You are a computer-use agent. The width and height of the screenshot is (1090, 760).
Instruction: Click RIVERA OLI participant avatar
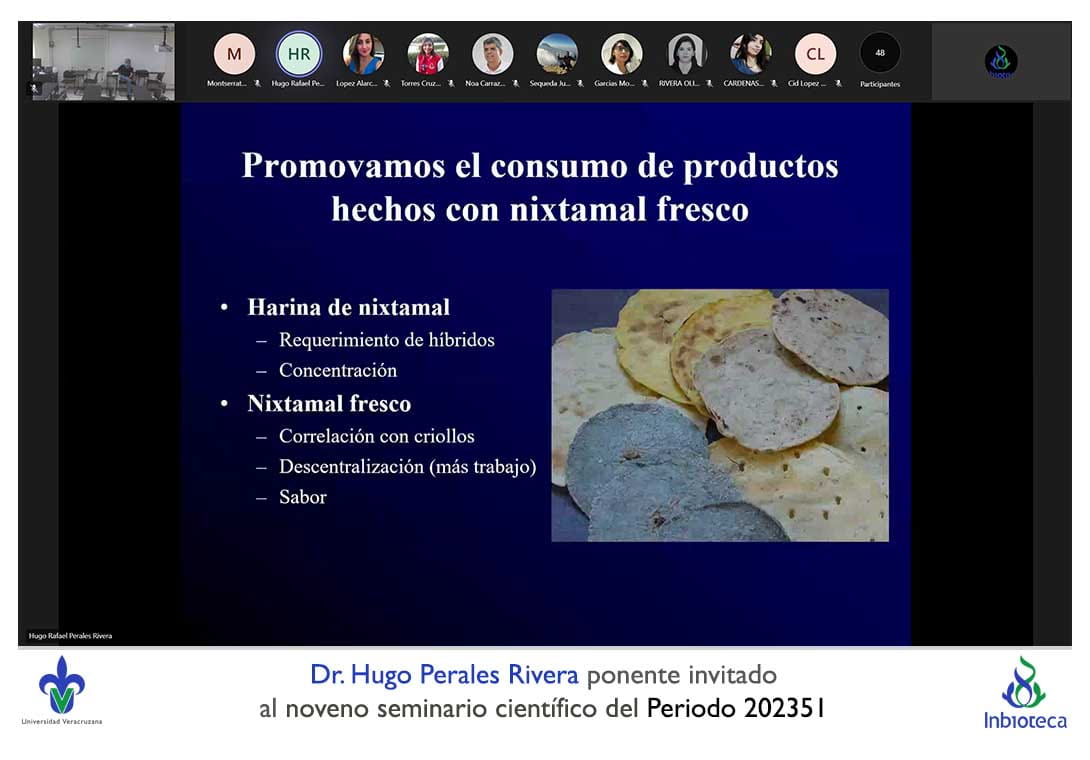click(686, 54)
